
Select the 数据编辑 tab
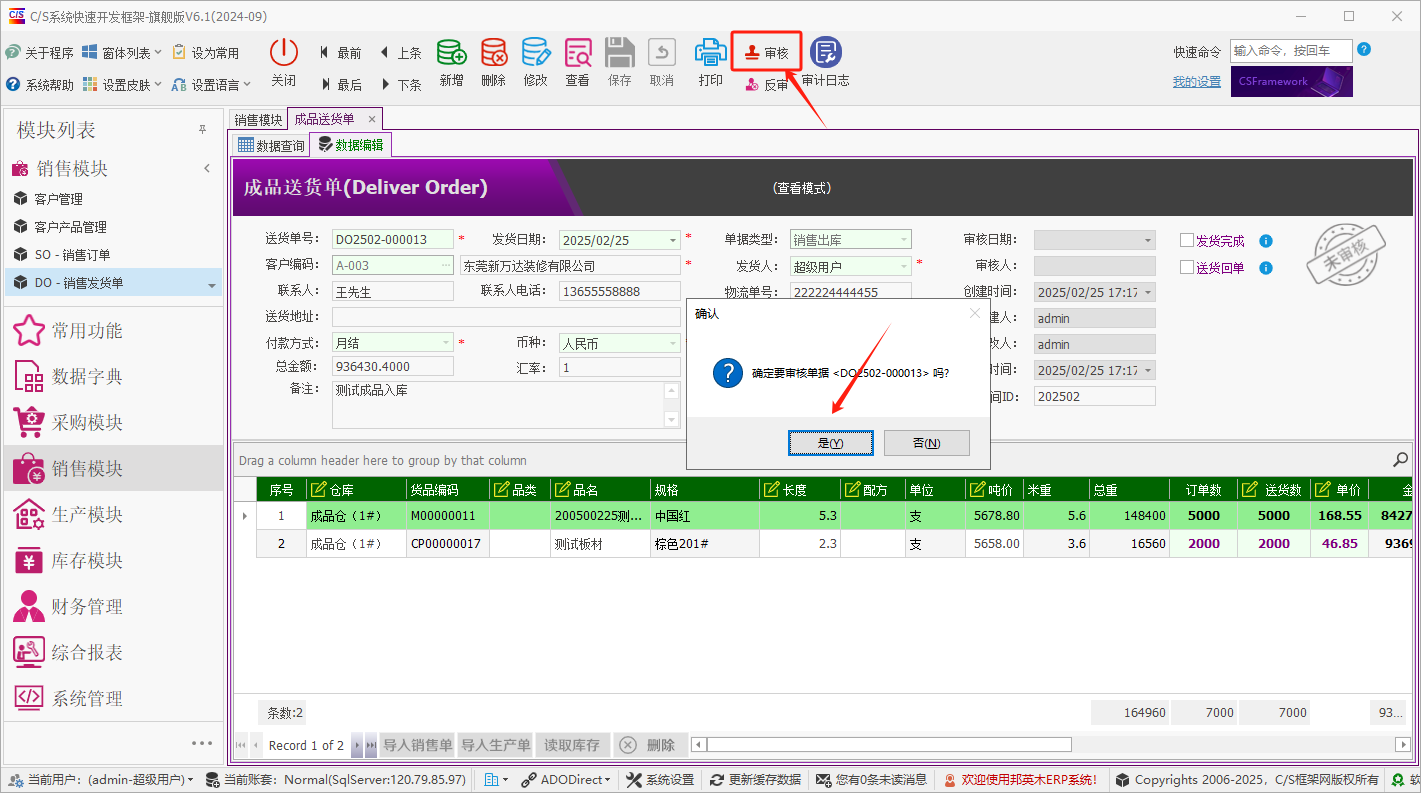(350, 145)
